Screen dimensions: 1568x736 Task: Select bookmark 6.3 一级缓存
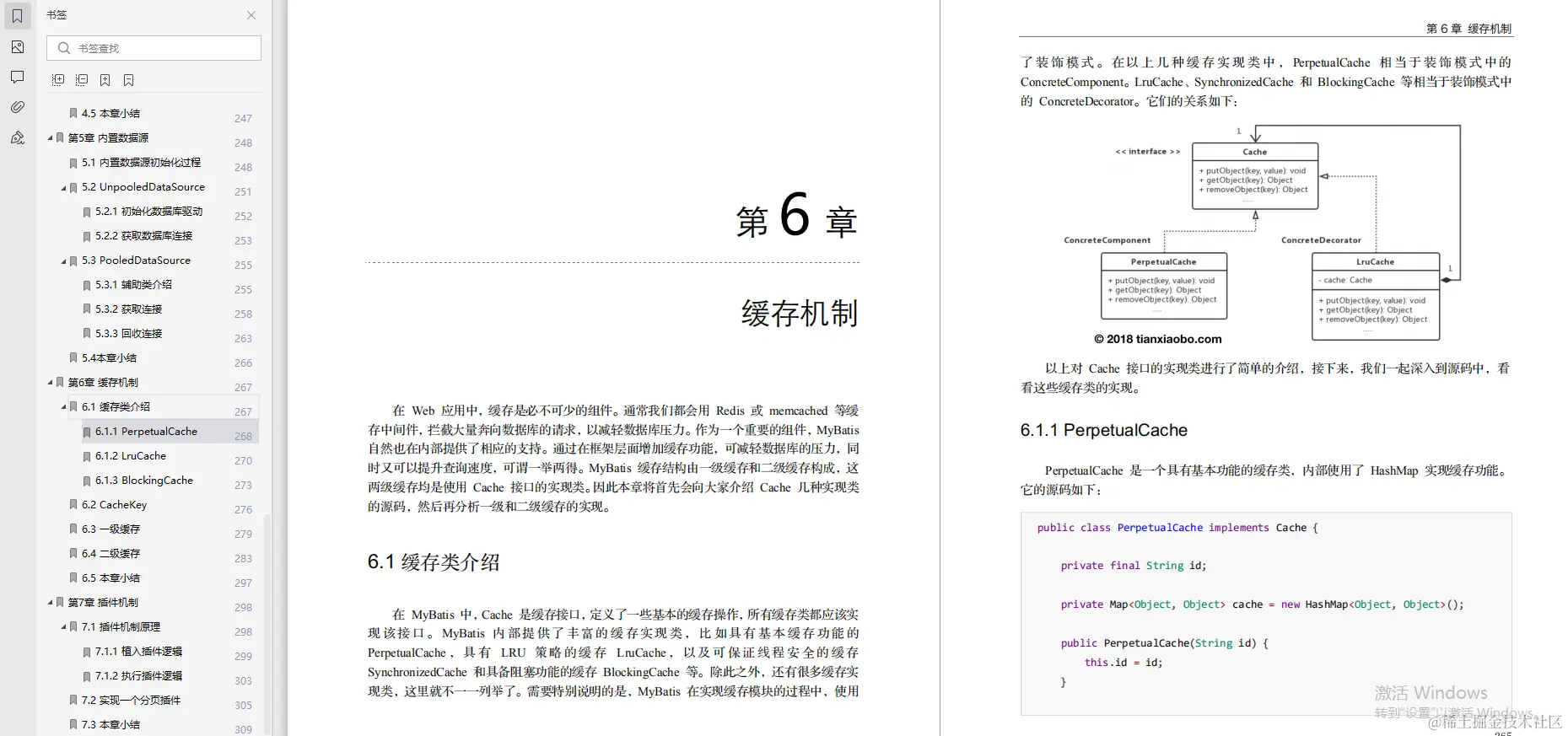pos(110,529)
